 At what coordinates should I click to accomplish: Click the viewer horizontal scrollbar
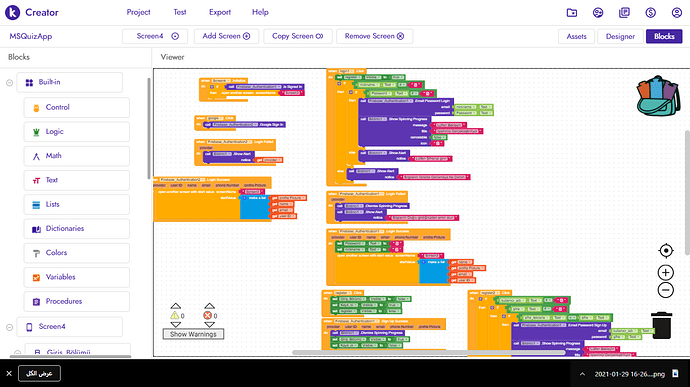pos(428,352)
